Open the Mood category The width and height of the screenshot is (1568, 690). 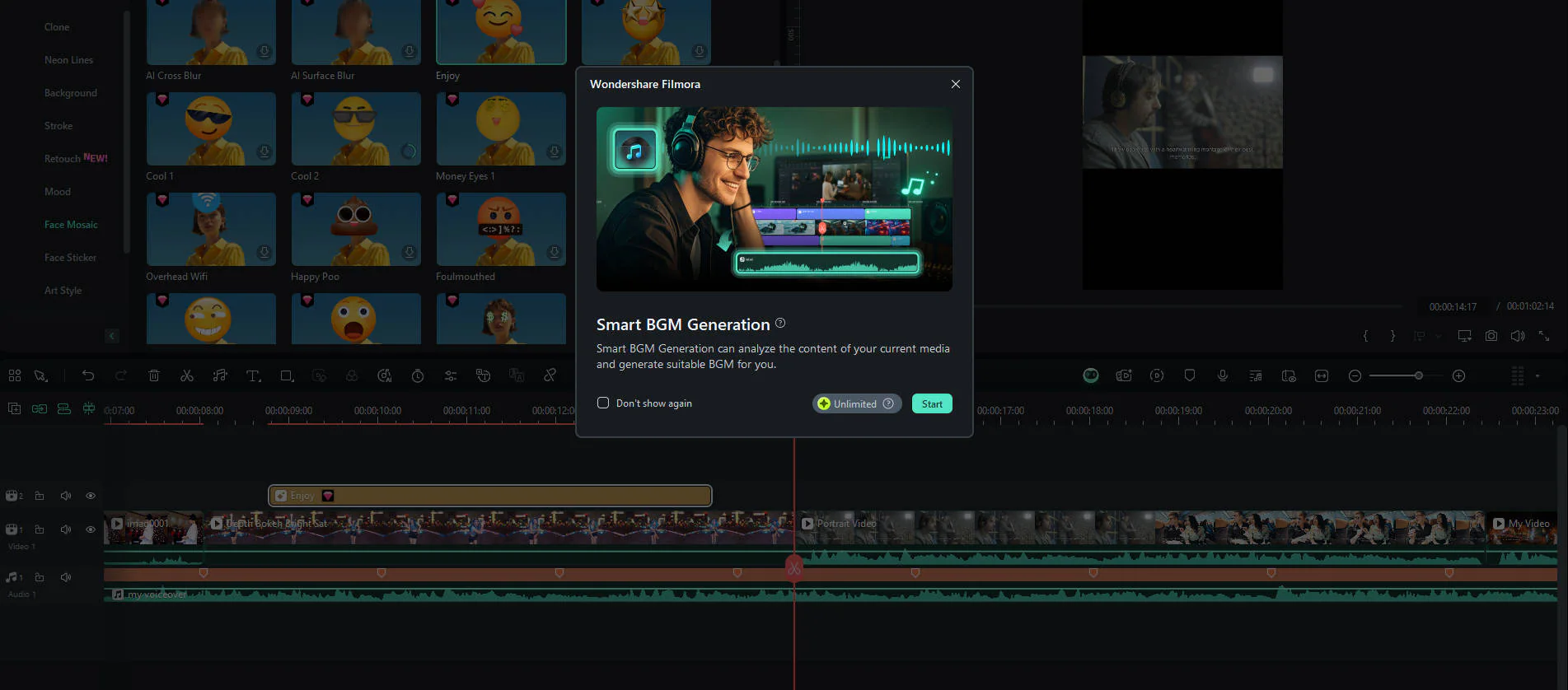58,192
